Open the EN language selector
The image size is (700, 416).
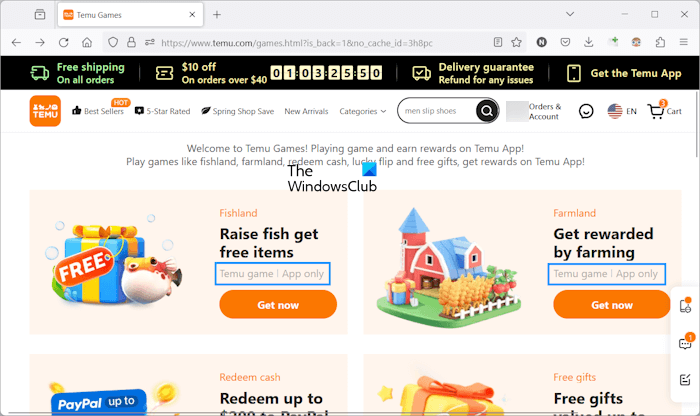(622, 111)
